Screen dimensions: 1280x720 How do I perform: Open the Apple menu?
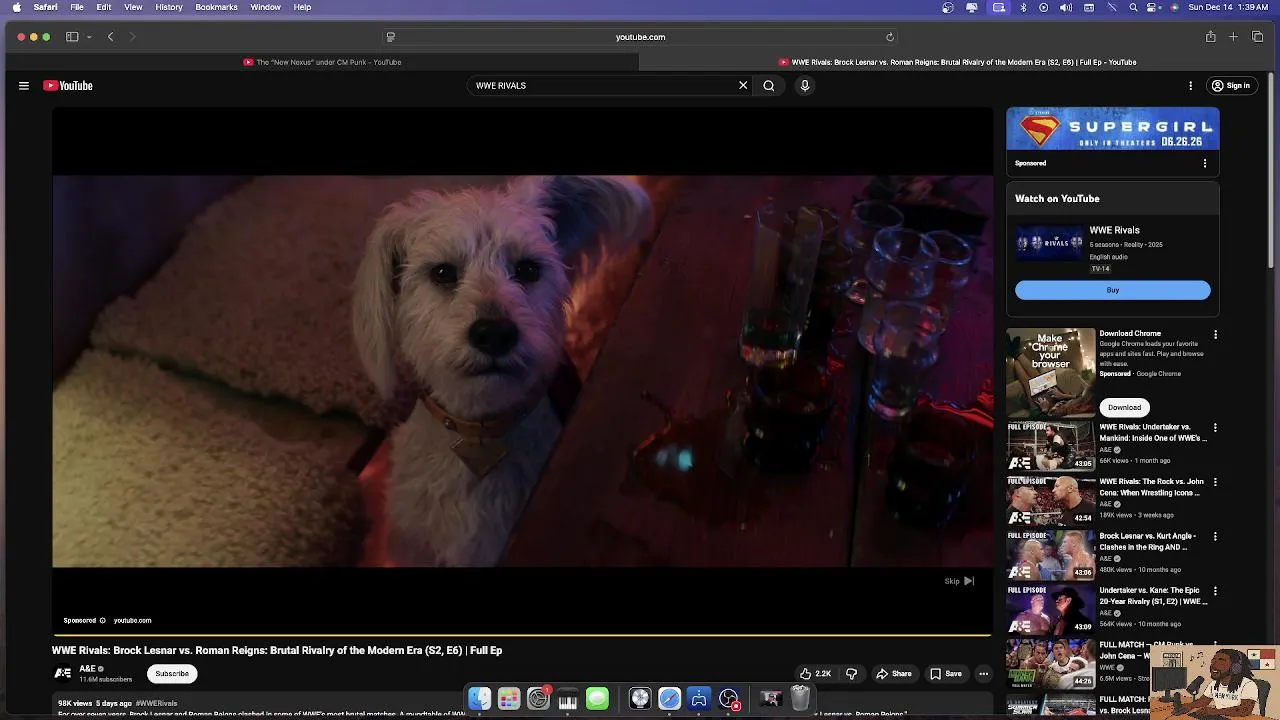tap(16, 7)
